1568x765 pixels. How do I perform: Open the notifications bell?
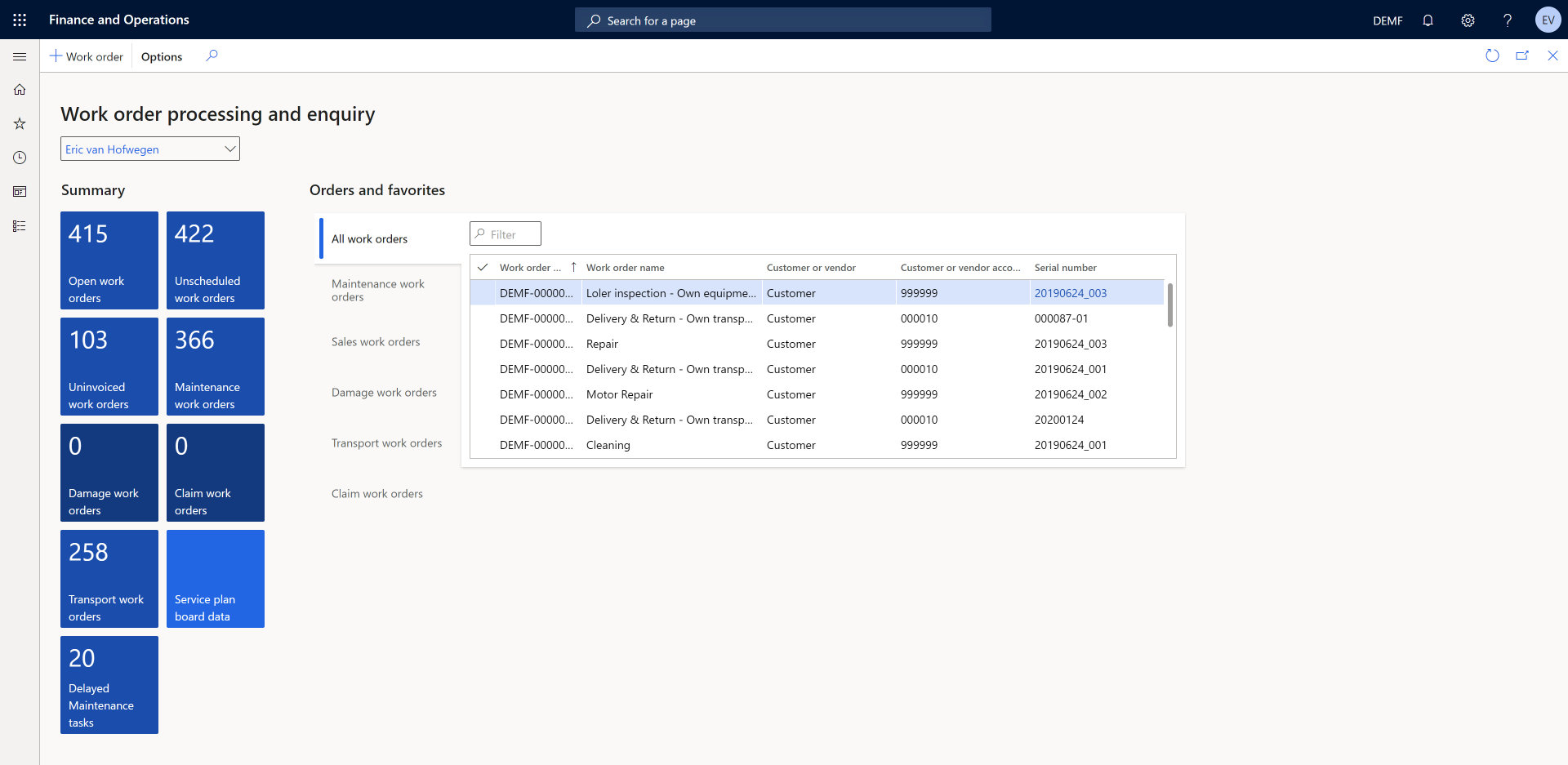(1428, 20)
